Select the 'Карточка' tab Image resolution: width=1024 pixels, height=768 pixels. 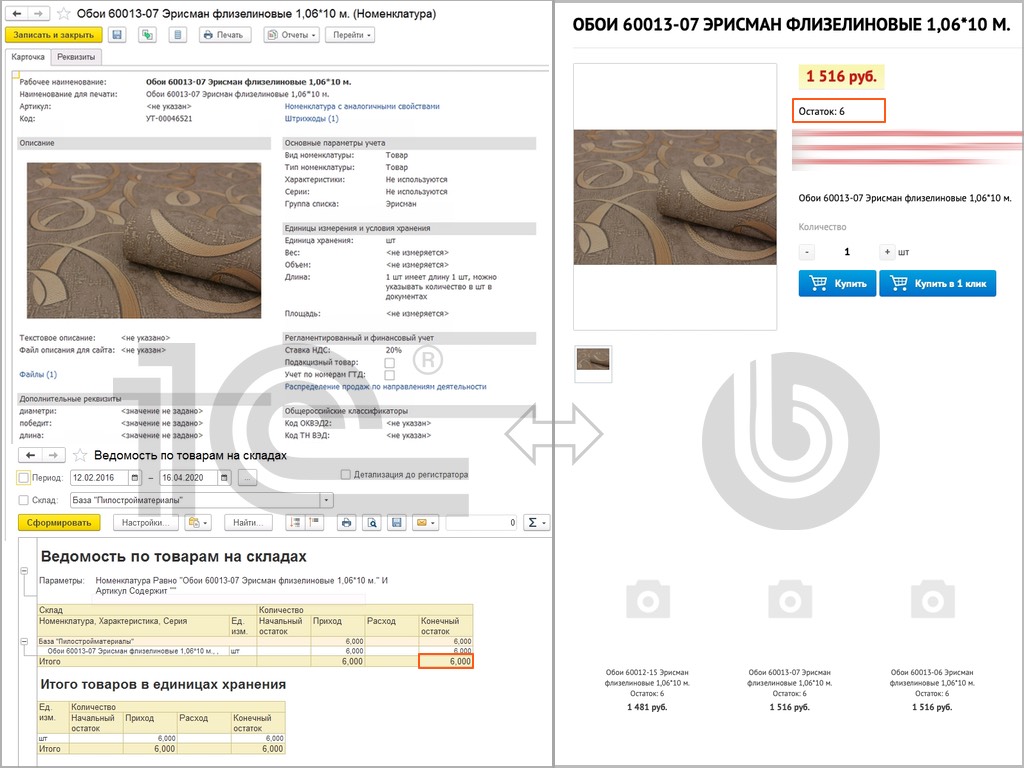(28, 58)
